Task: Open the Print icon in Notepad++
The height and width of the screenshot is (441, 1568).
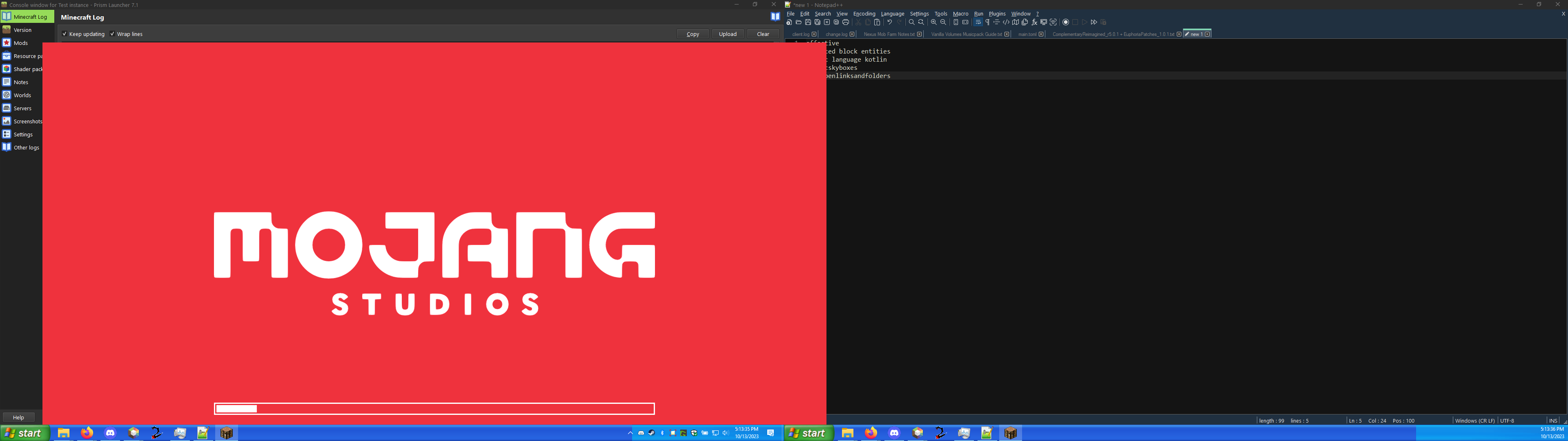Action: pyautogui.click(x=846, y=22)
